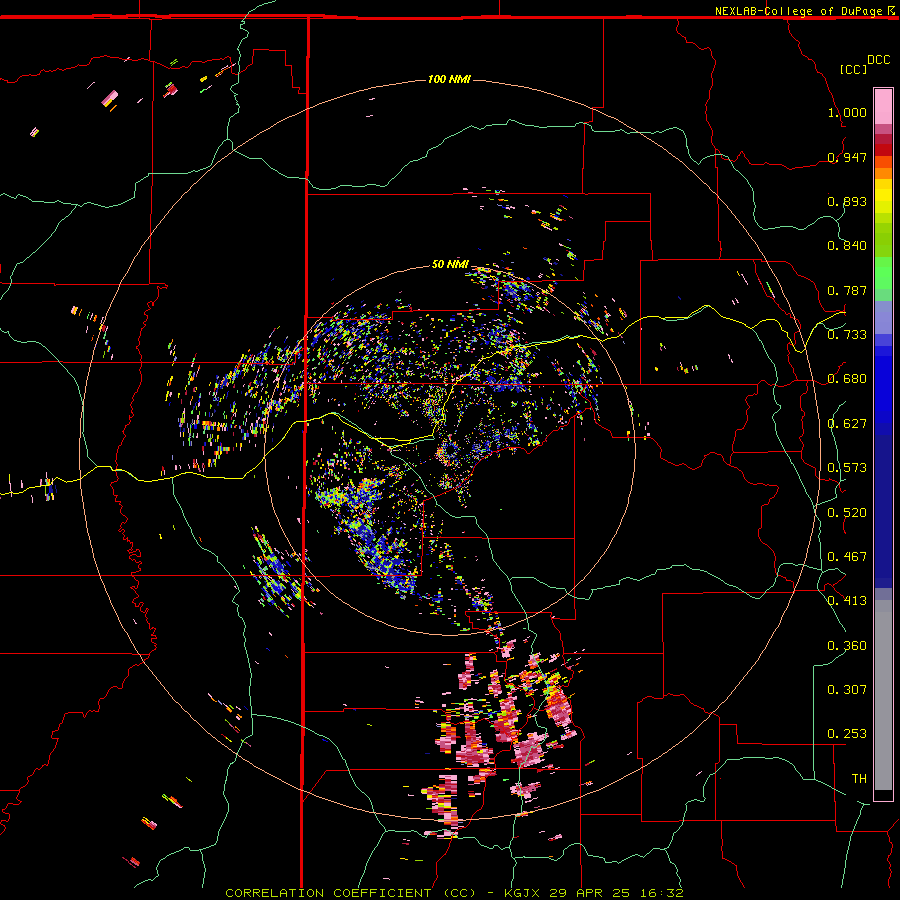Click the CORRELATION COEFFICIENT (CC) caption text
Image resolution: width=900 pixels, height=900 pixels.
(350, 893)
